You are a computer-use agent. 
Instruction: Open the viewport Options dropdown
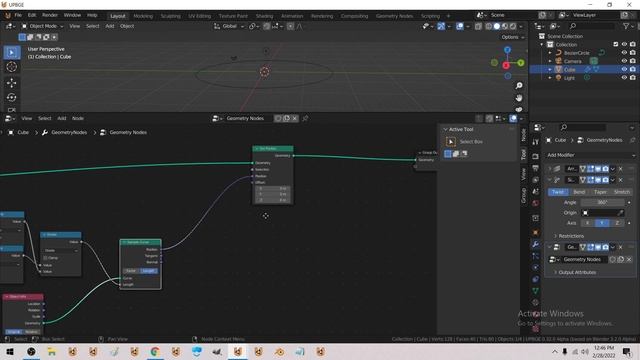click(513, 37)
